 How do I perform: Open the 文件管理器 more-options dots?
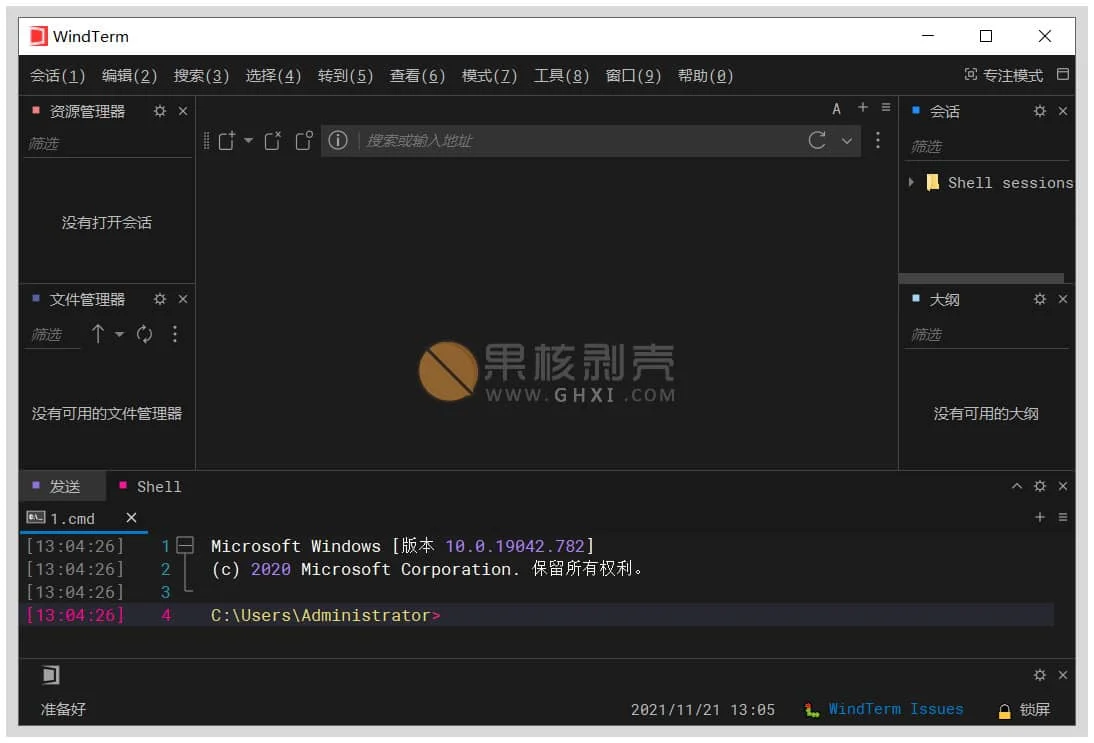(174, 334)
